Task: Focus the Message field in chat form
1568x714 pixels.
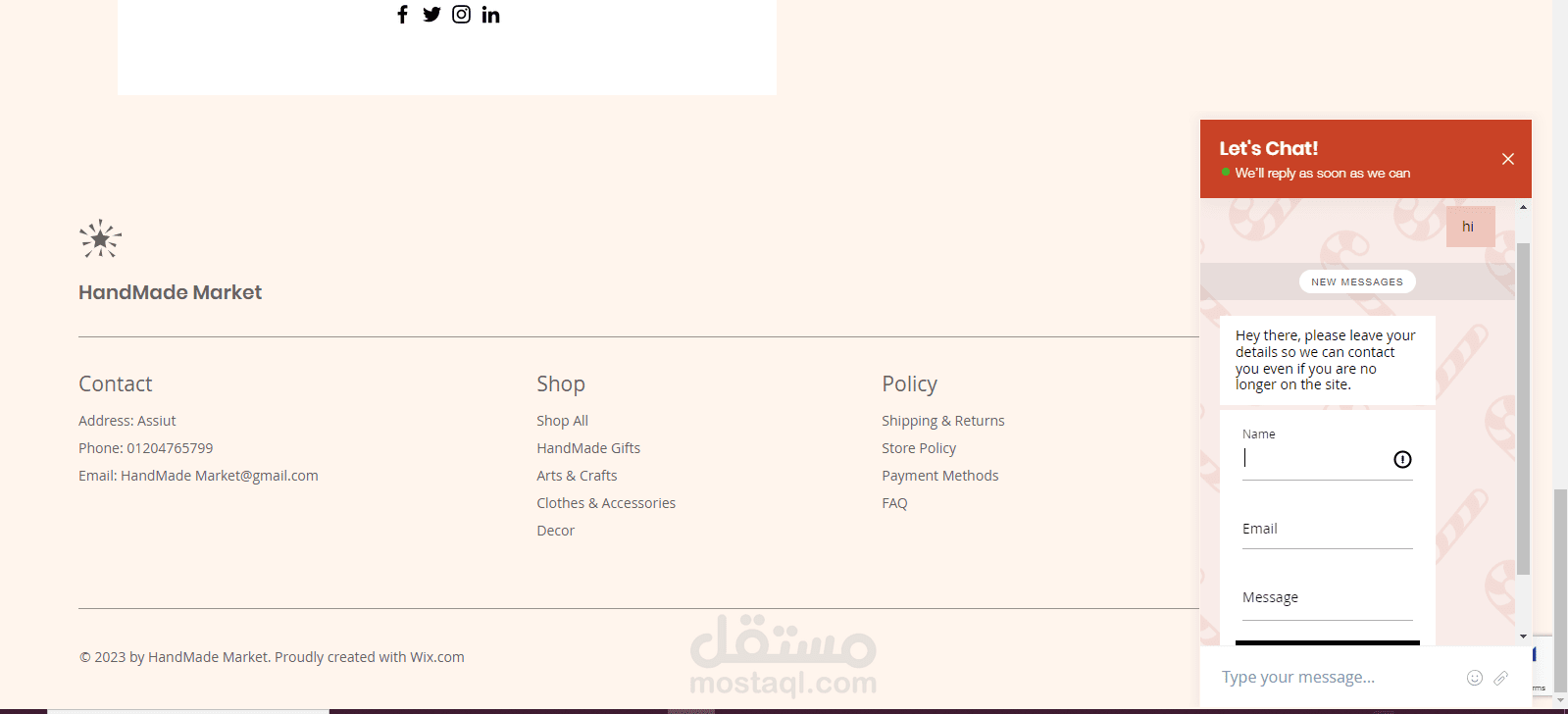Action: pos(1328,599)
